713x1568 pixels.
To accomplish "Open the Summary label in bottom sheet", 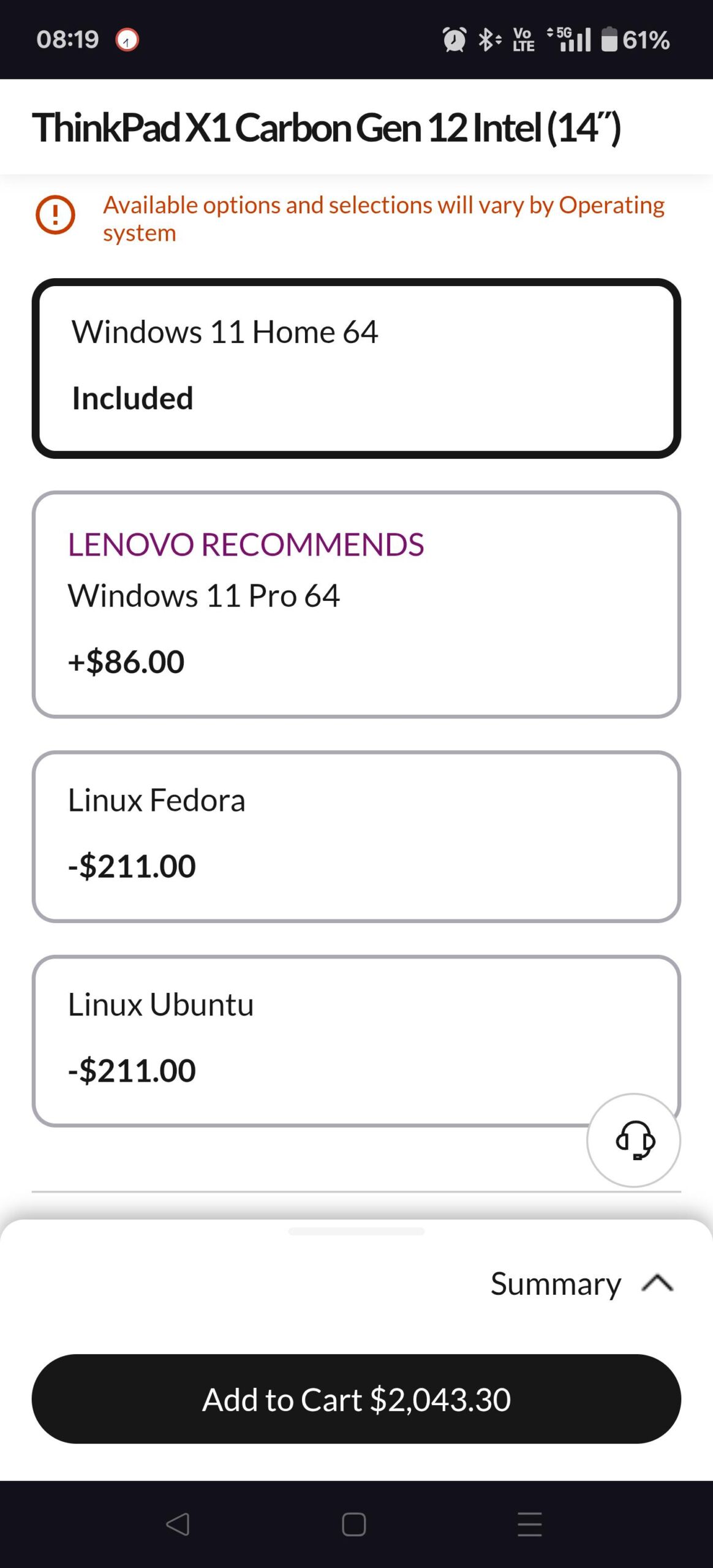I will 555,1283.
